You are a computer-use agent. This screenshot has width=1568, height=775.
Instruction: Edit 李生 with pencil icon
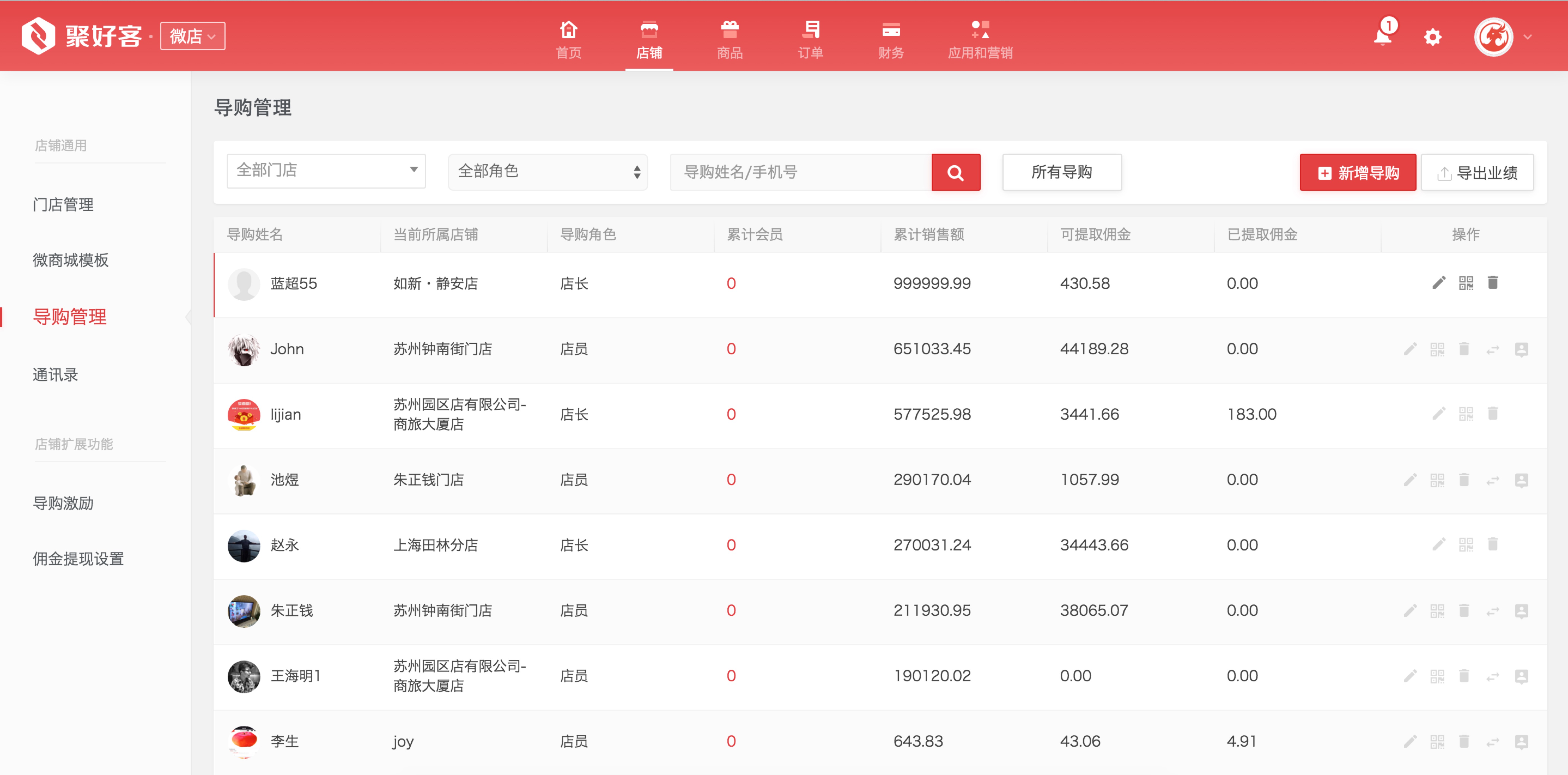1410,741
